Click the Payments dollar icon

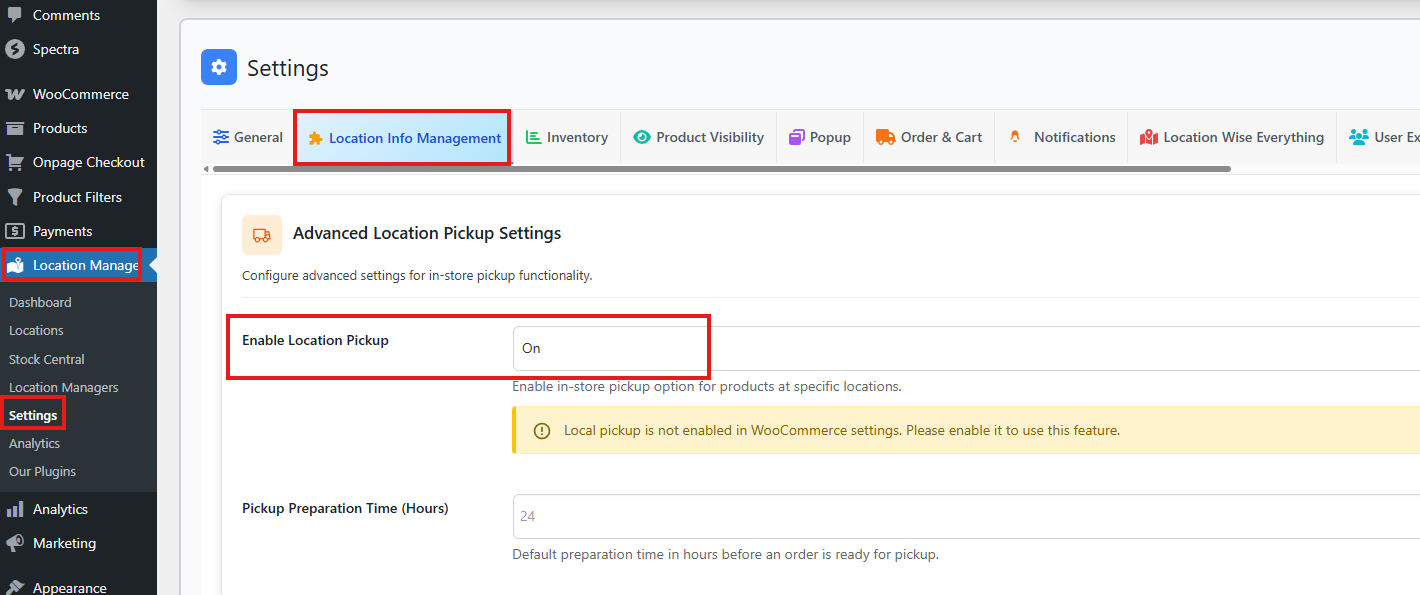point(15,231)
